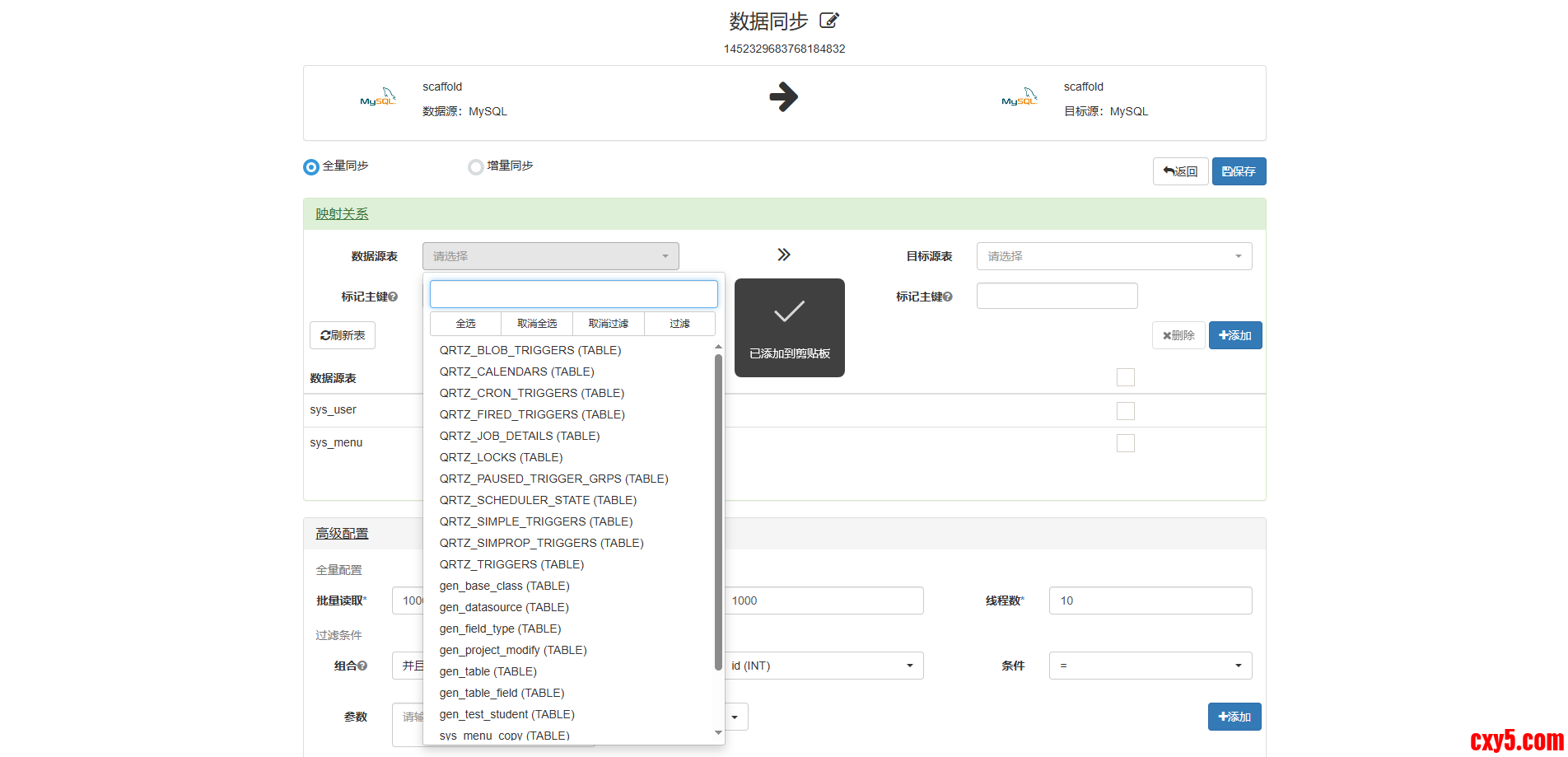Click the 刷新表 refresh button

(x=343, y=335)
